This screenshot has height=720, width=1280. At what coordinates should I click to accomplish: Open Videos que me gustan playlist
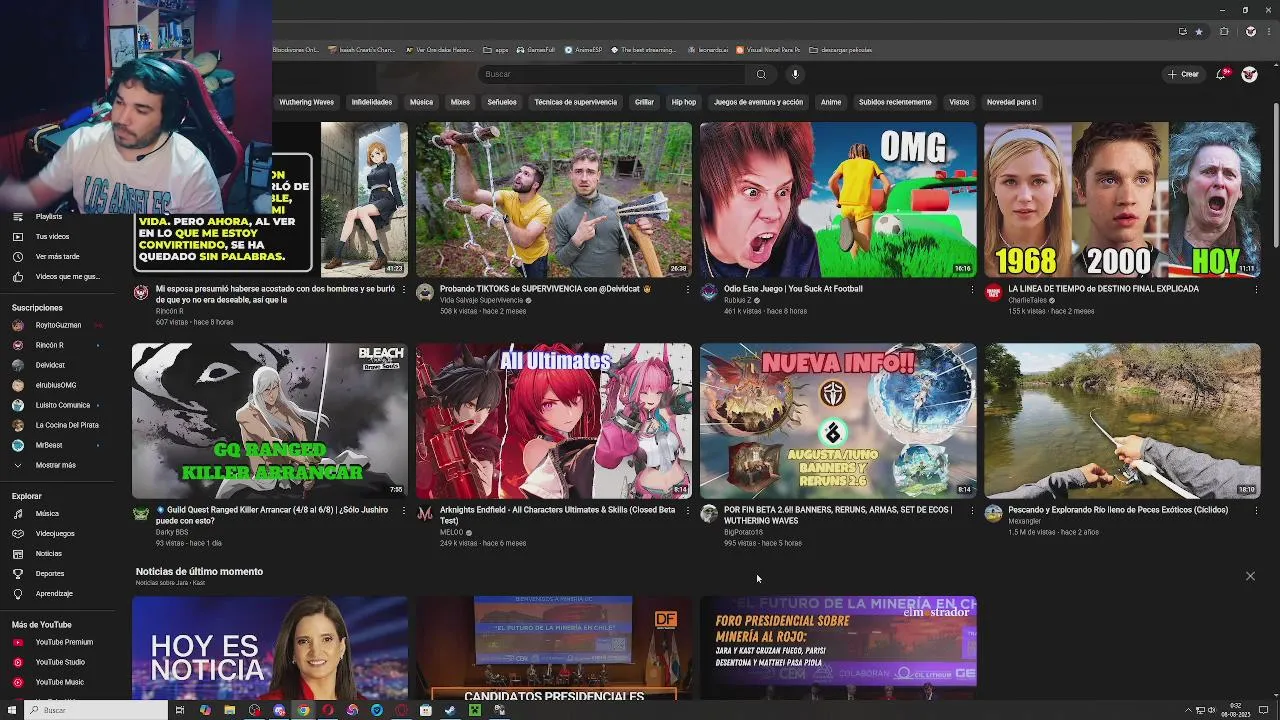click(x=67, y=277)
